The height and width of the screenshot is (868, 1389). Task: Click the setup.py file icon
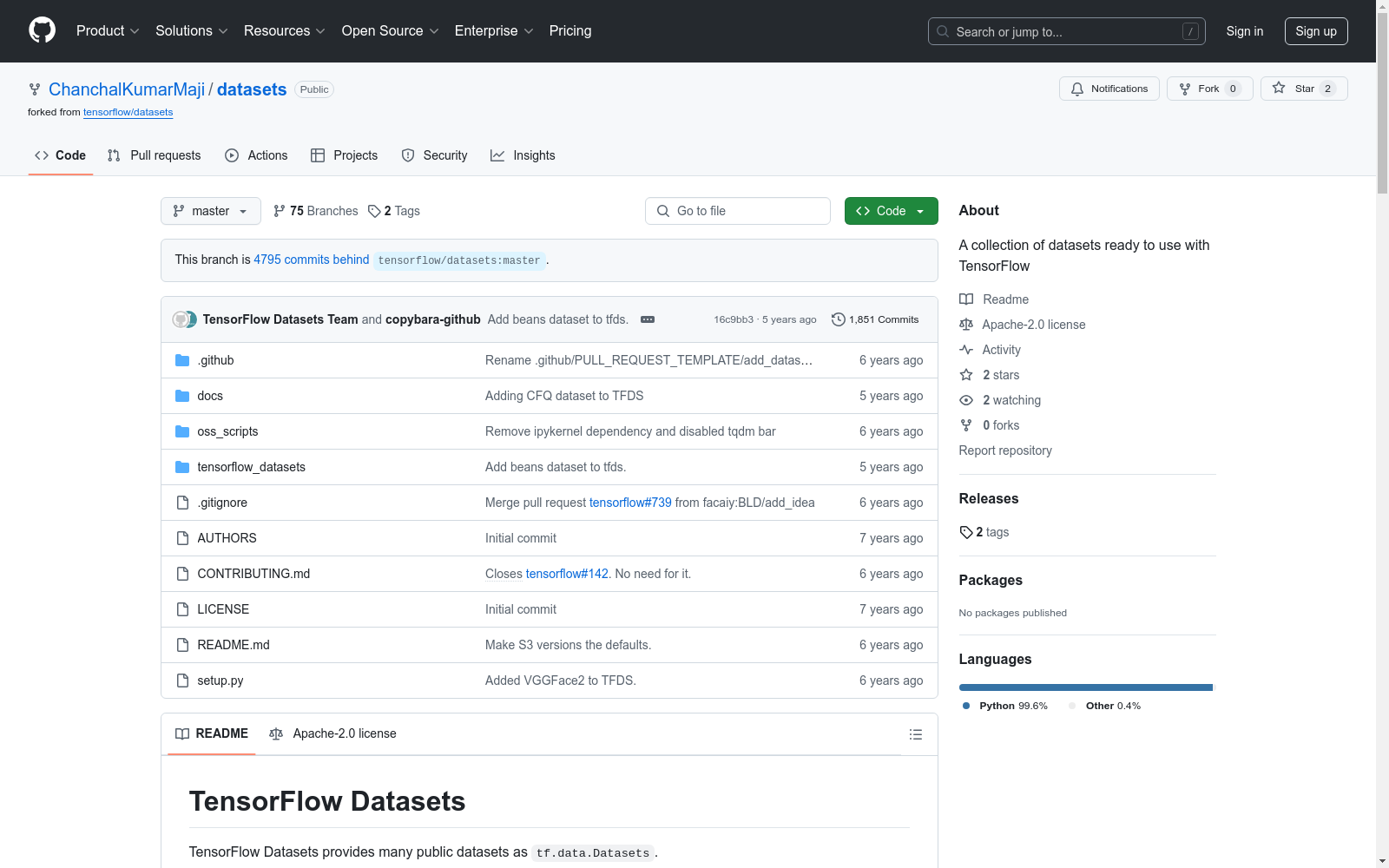[182, 681]
